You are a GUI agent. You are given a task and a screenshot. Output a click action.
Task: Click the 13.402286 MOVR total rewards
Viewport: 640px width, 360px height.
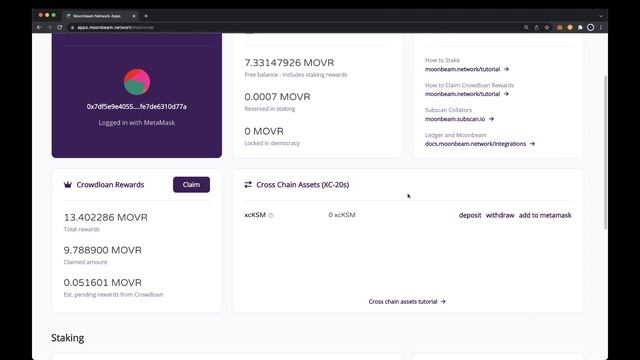106,217
